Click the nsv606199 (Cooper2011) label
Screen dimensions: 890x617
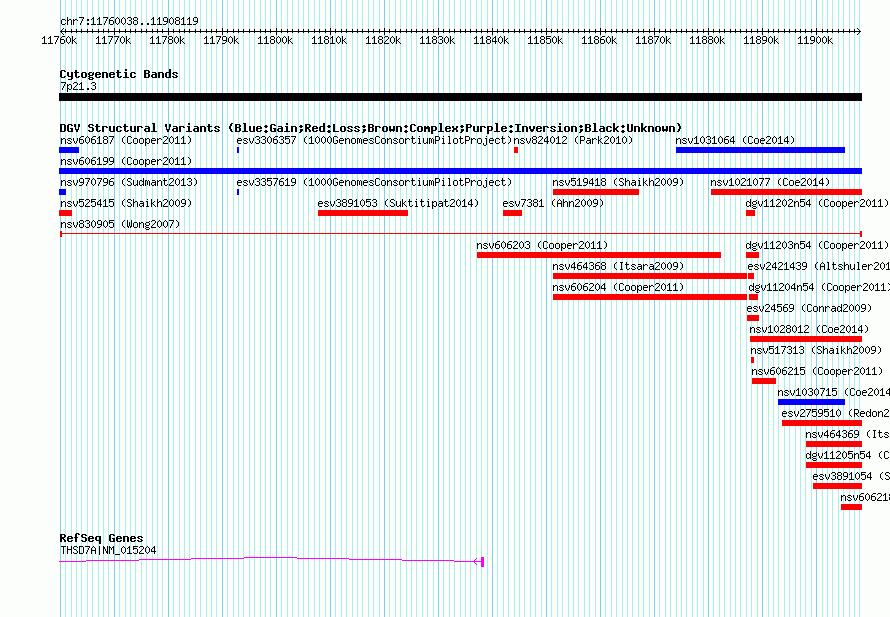pos(126,161)
